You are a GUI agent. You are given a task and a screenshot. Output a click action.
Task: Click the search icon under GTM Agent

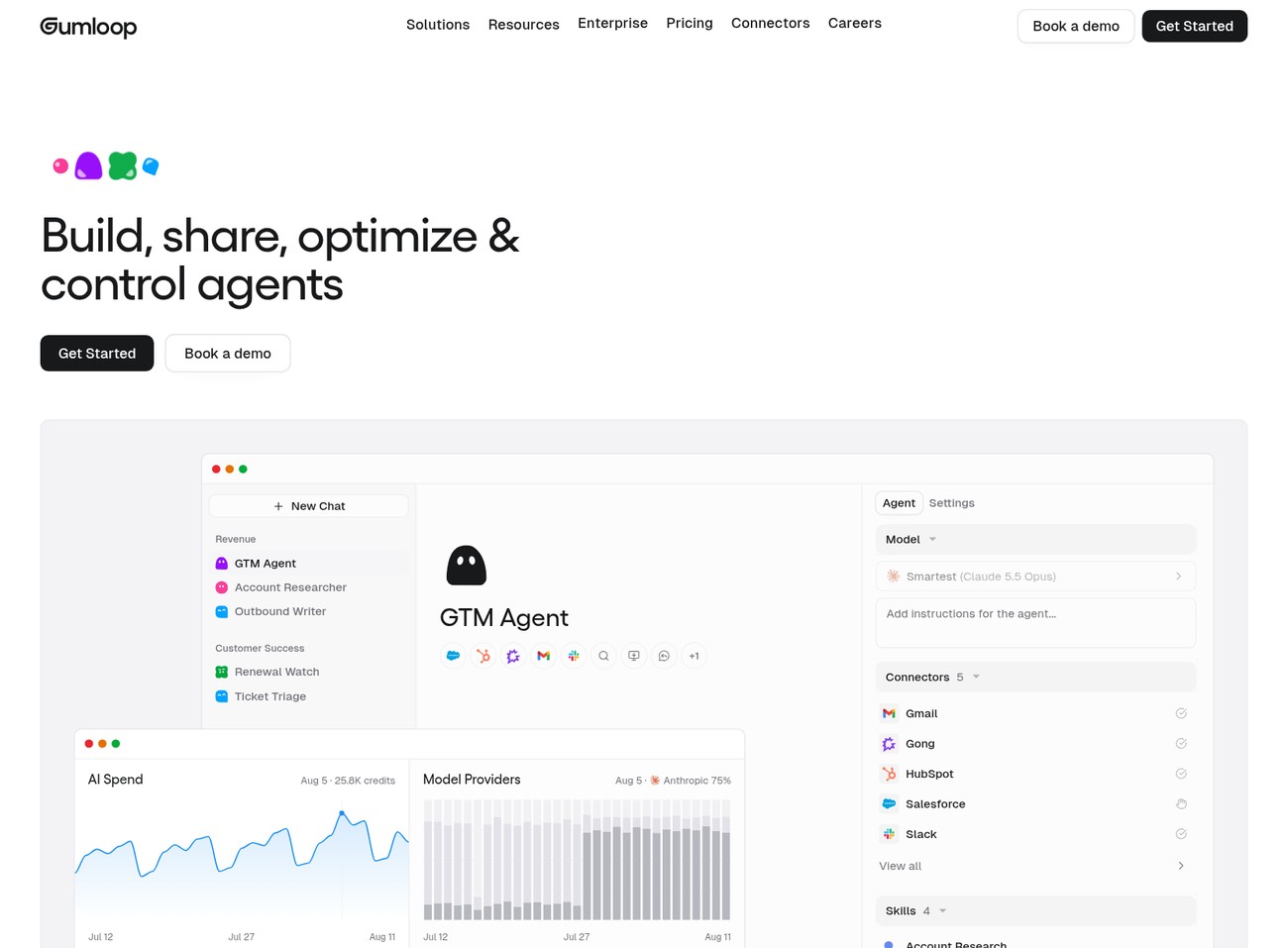[x=603, y=656]
